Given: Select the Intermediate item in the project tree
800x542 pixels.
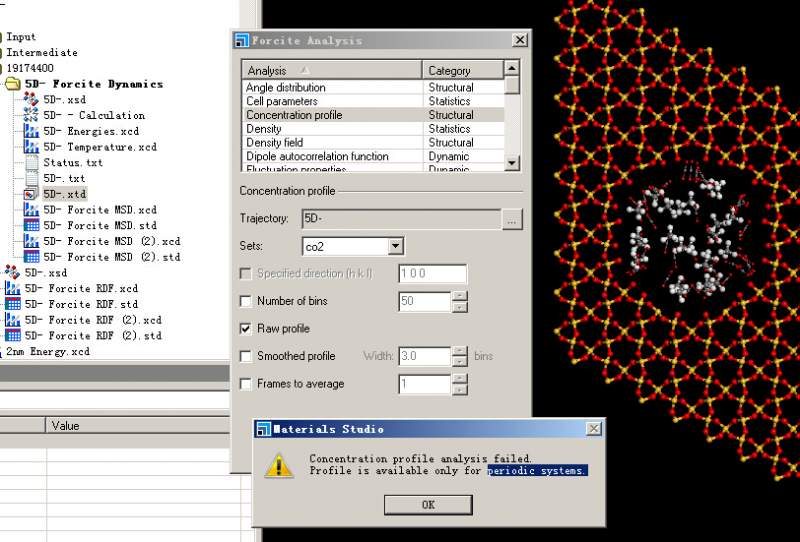Looking at the screenshot, I should point(42,53).
